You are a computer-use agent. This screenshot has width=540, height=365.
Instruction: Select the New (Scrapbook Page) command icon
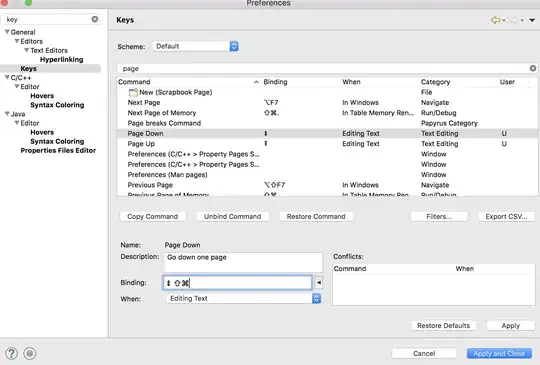click(x=133, y=92)
